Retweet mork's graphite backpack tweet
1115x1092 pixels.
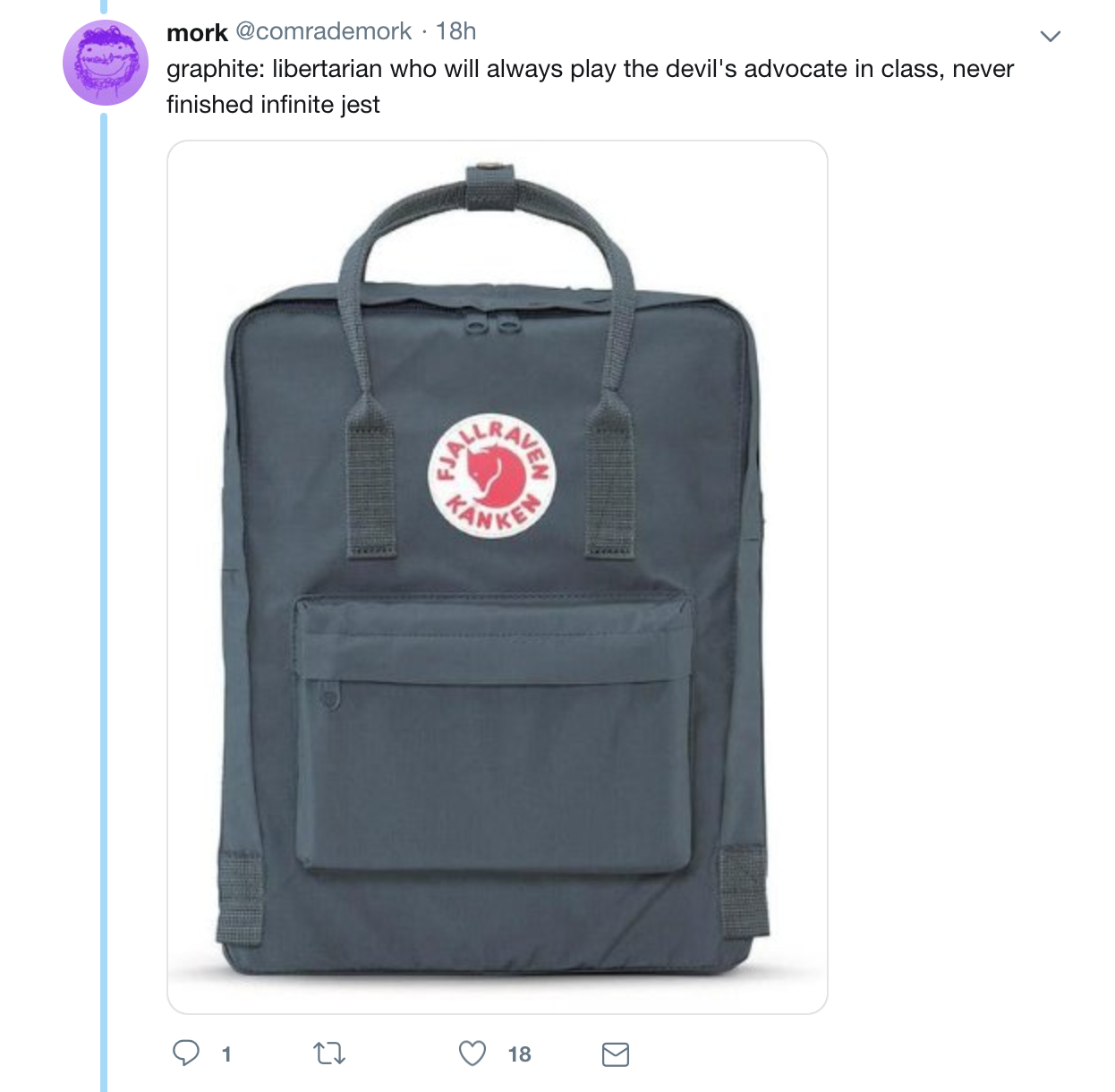point(329,1054)
